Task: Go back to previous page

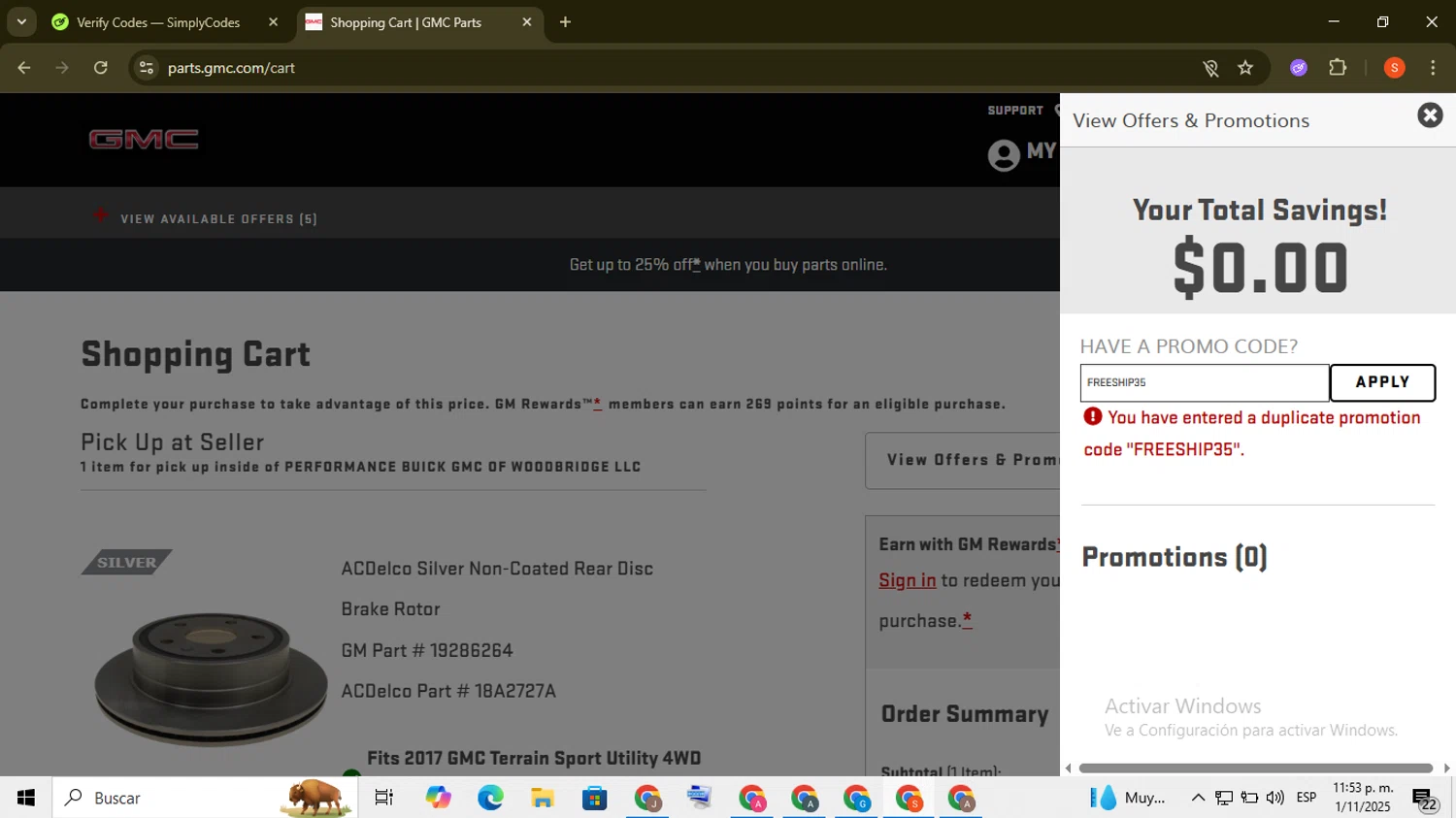Action: [24, 68]
